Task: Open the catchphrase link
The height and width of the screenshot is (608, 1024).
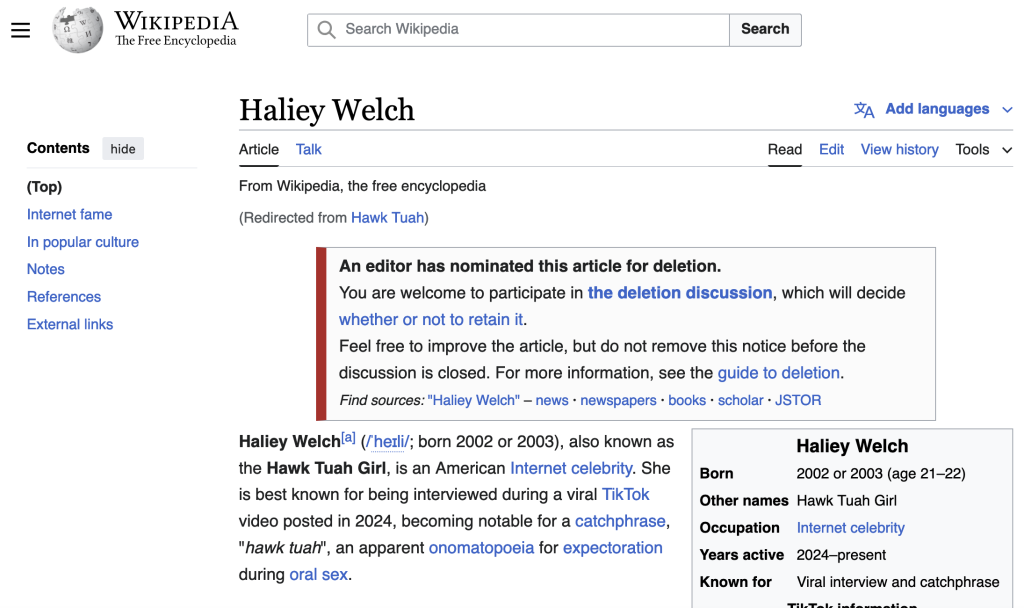Action: (x=620, y=521)
